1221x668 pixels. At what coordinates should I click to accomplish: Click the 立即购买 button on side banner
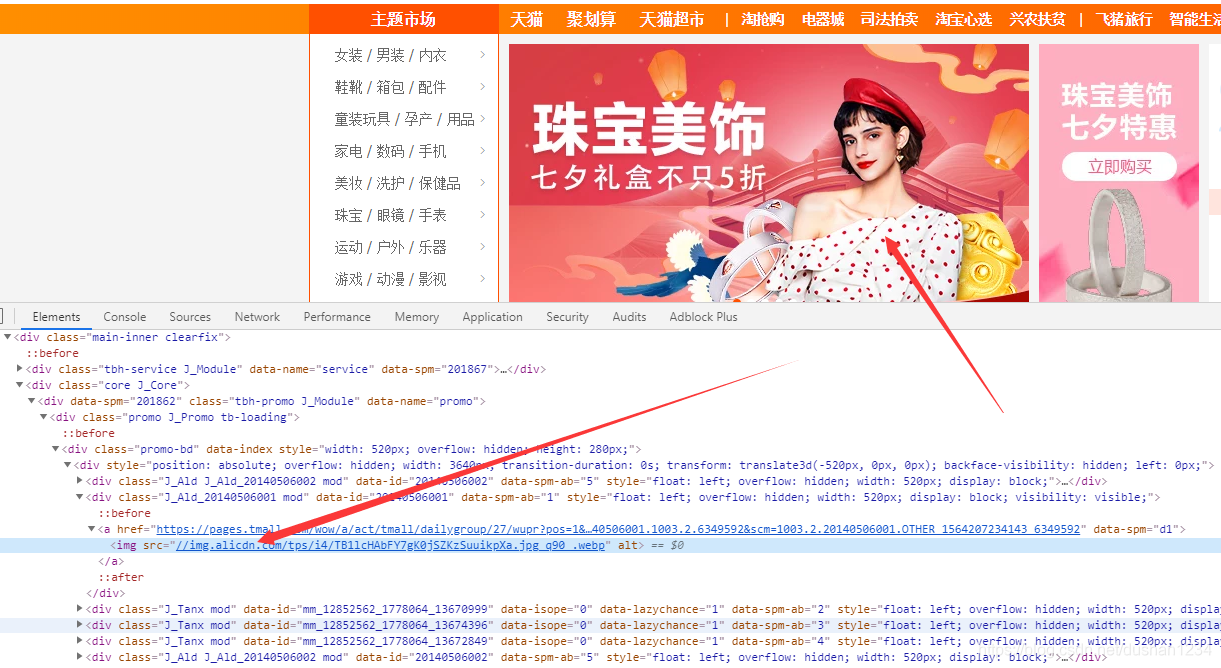coord(1119,167)
